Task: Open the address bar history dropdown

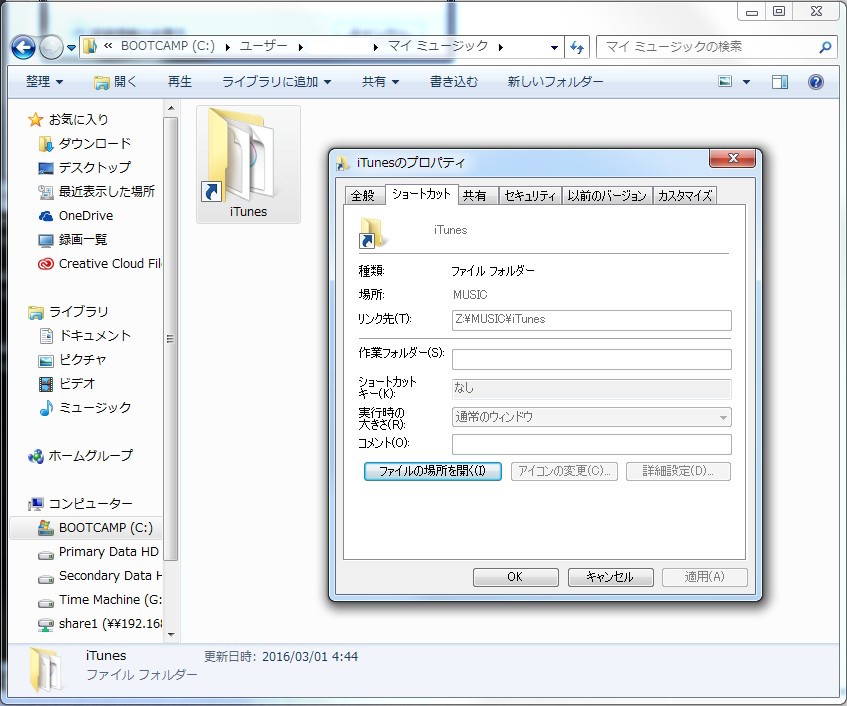Action: coord(554,48)
